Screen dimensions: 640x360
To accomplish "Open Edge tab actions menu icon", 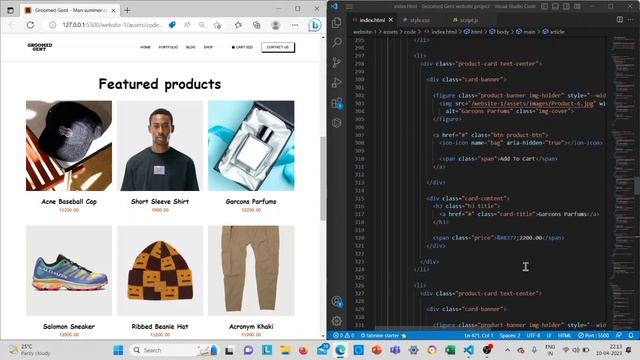I will tap(11, 10).
